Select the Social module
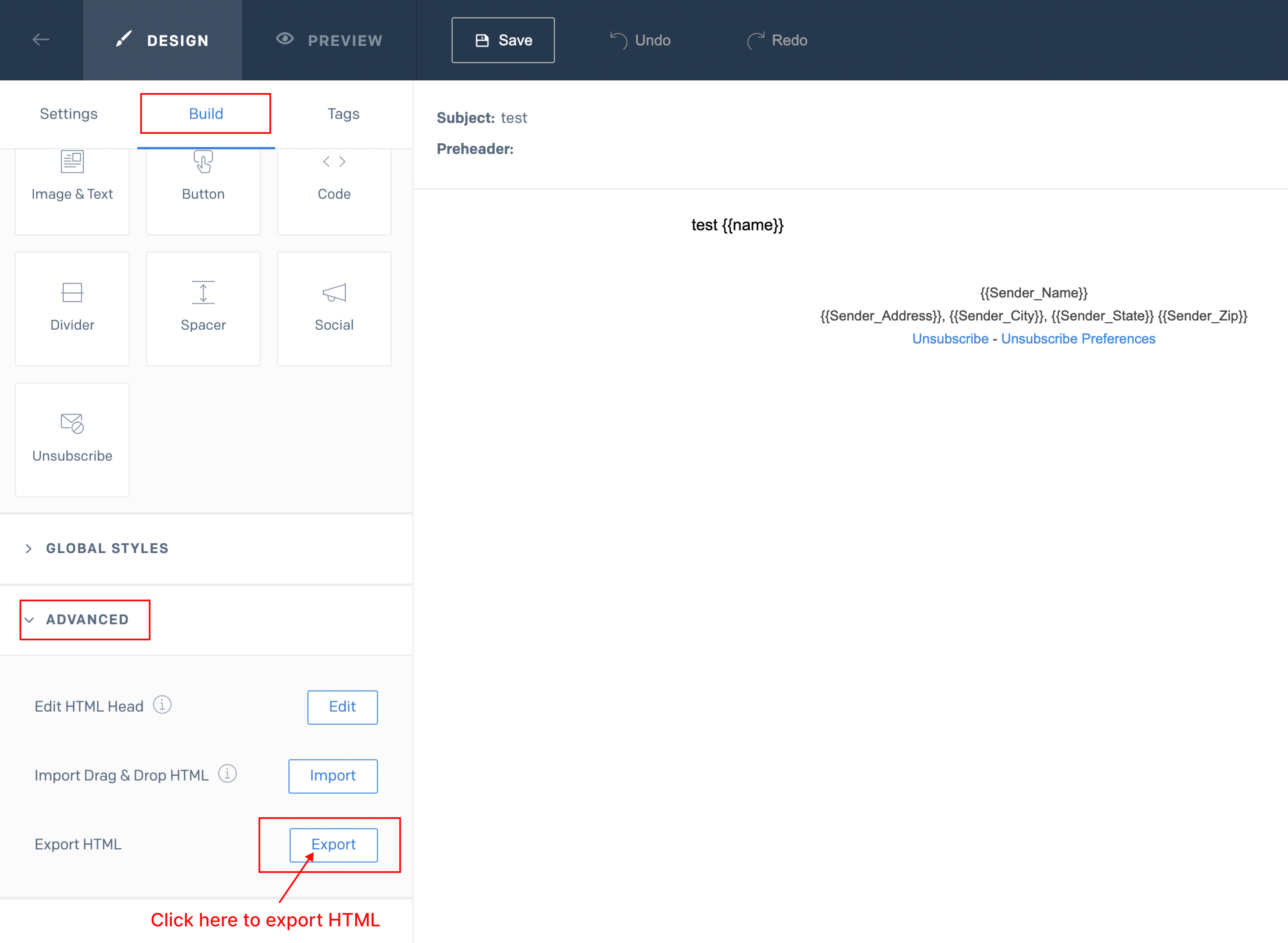 click(334, 309)
